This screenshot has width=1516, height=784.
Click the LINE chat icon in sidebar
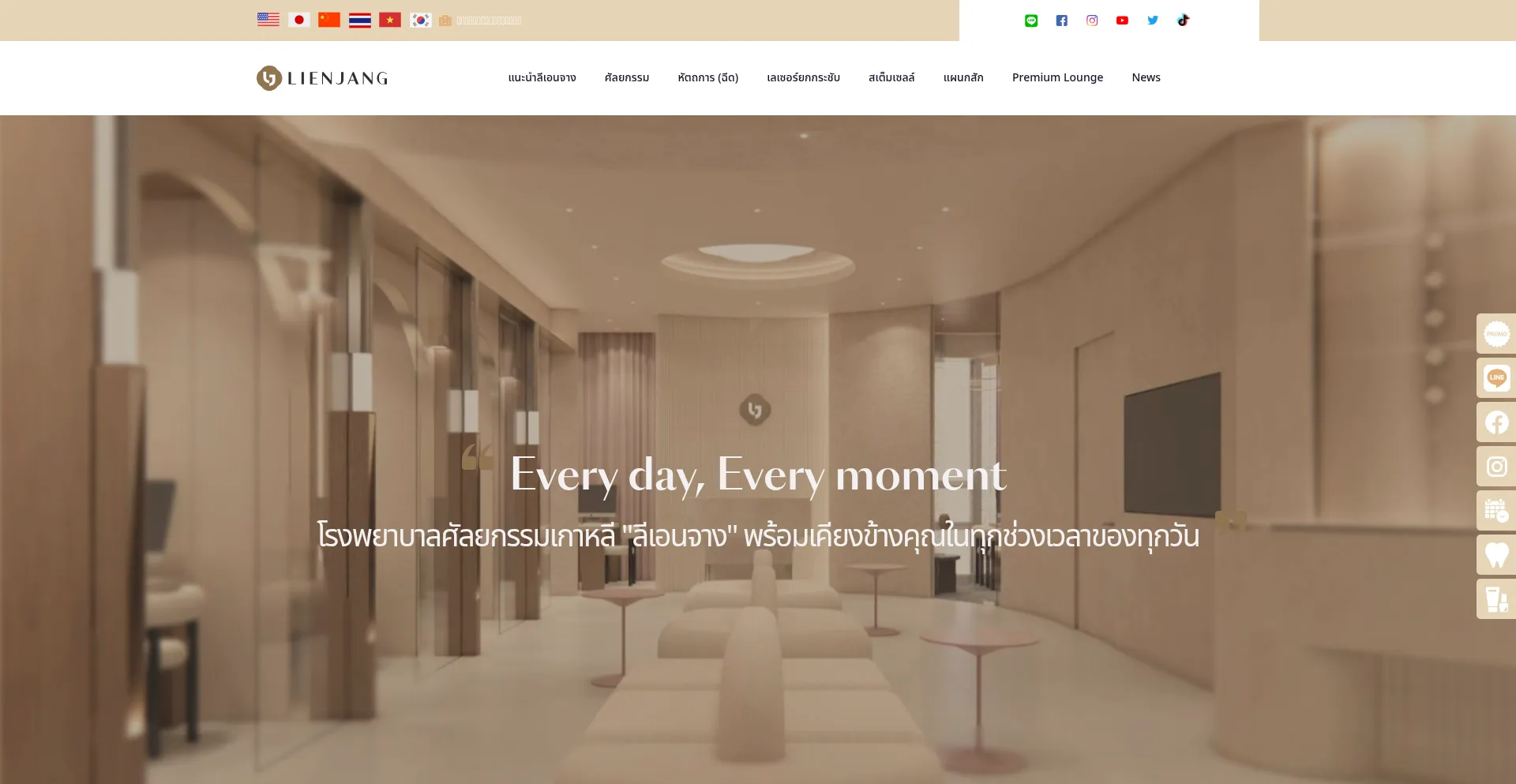tap(1496, 378)
